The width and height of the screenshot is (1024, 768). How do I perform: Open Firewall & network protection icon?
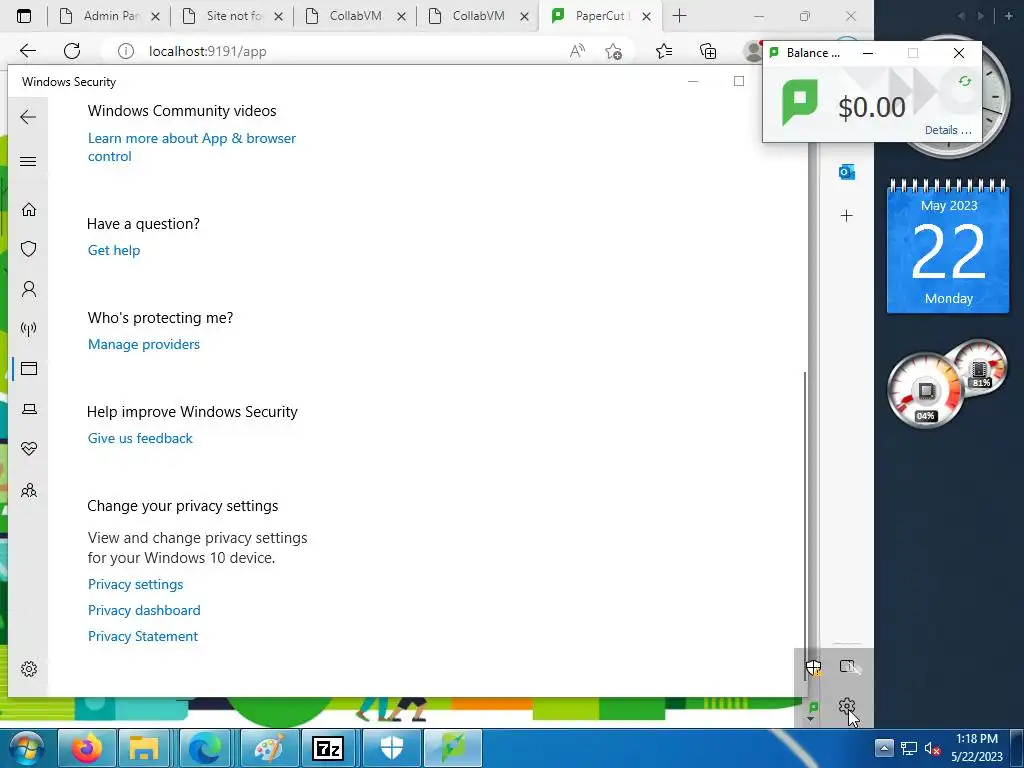(x=29, y=329)
